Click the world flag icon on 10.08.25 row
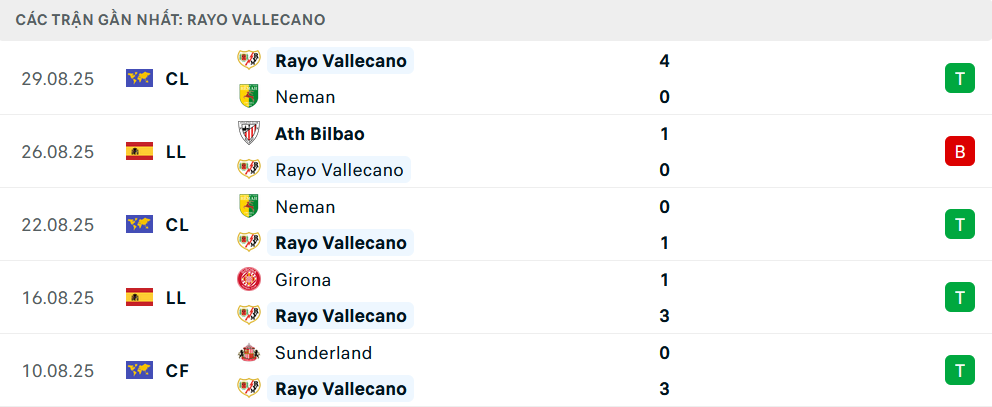 tap(139, 371)
